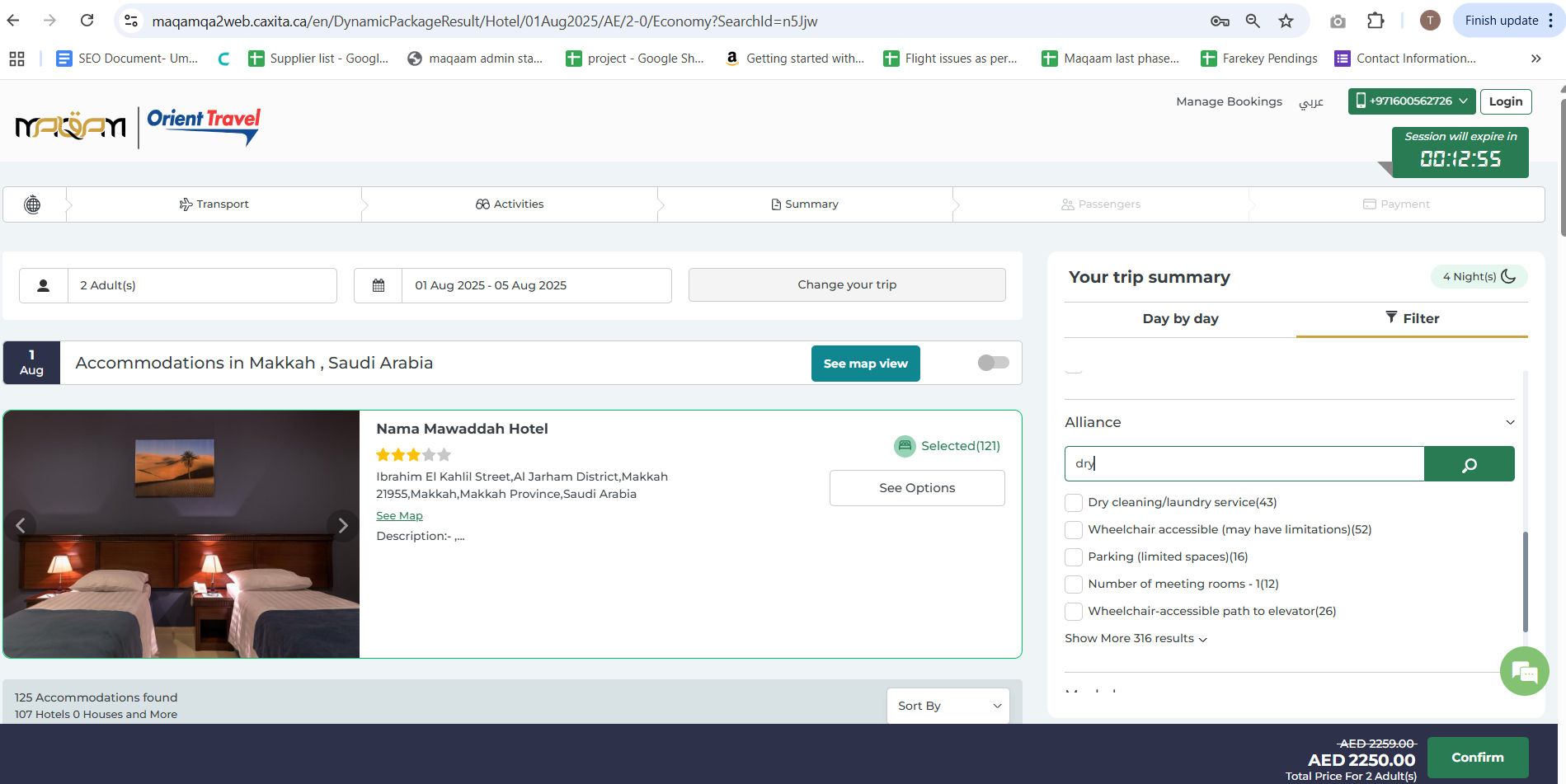Click the calendar icon beside travel dates
Image resolution: width=1566 pixels, height=784 pixels.
pyautogui.click(x=379, y=285)
